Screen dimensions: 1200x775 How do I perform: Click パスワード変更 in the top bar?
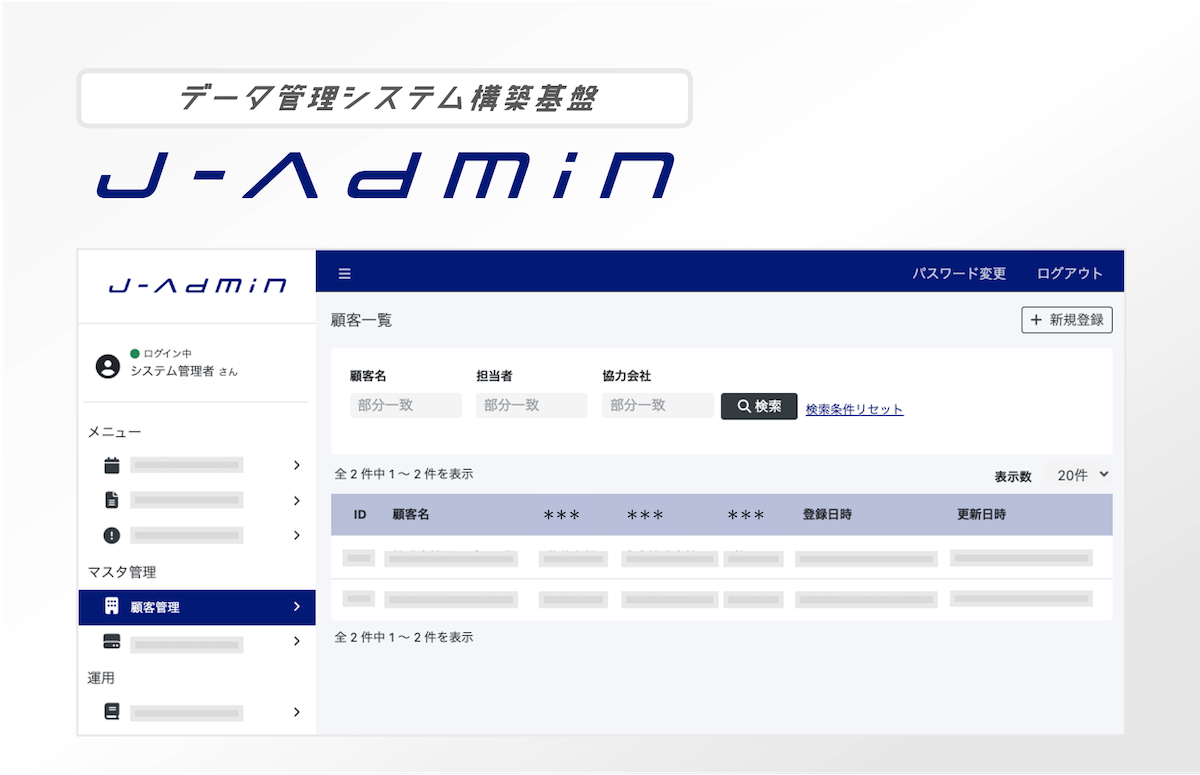tap(958, 274)
